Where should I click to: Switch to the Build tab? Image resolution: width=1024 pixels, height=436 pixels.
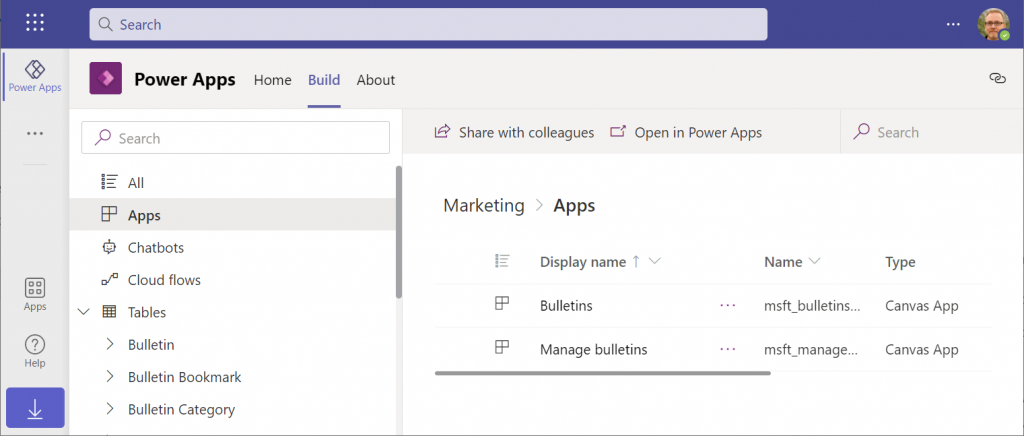[324, 80]
